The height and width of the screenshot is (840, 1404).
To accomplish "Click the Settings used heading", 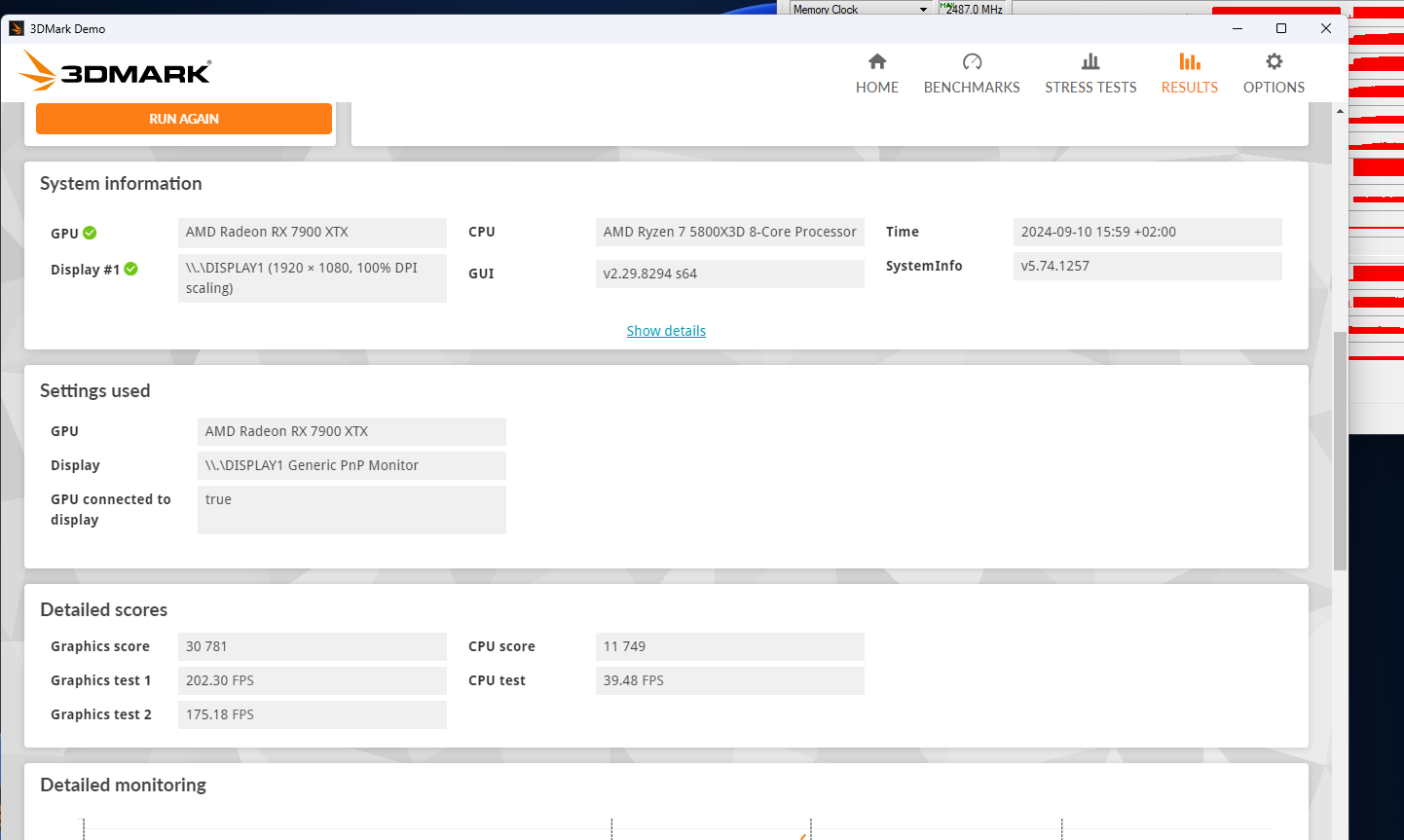I will coord(95,391).
